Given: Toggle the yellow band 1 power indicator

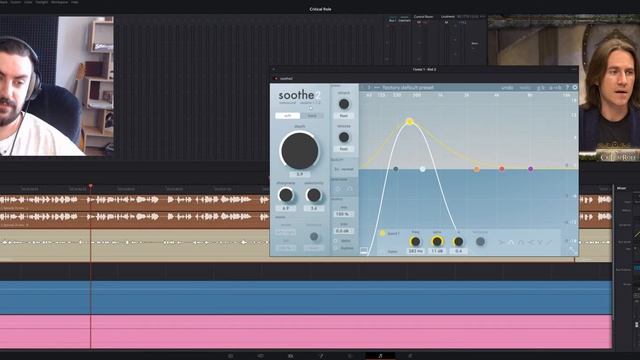Looking at the screenshot, I should pos(382,233).
